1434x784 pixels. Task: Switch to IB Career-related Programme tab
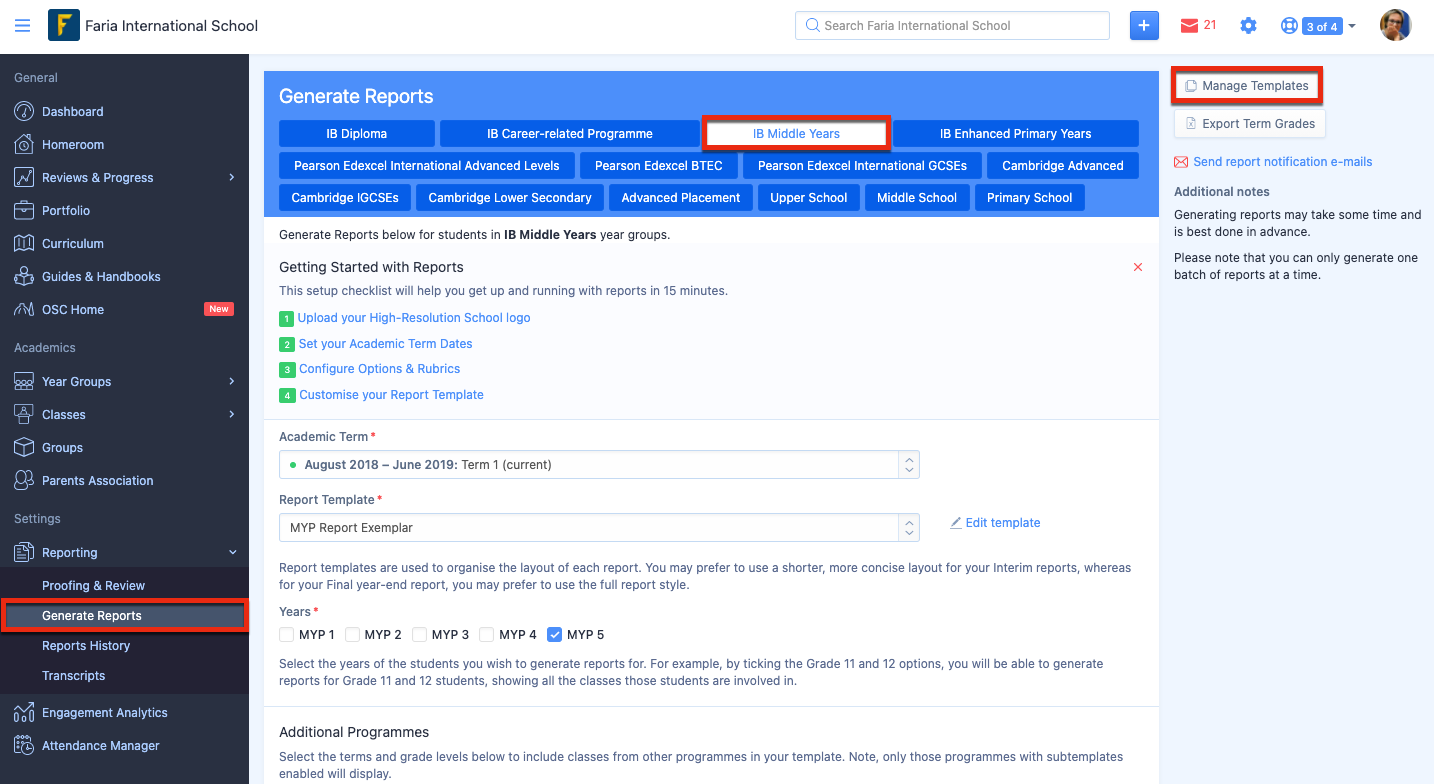click(x=570, y=133)
